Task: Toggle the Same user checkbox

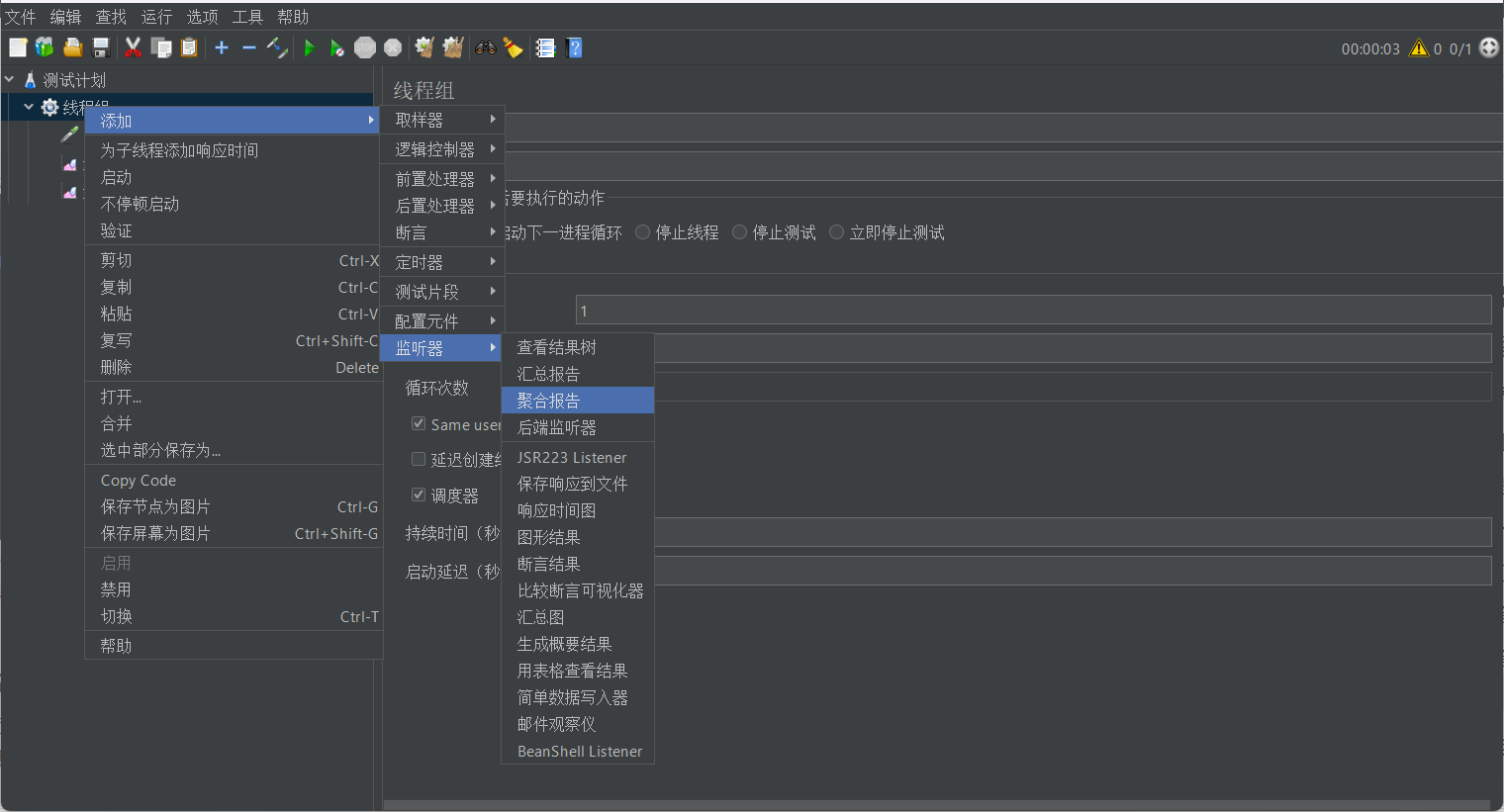Action: (419, 423)
